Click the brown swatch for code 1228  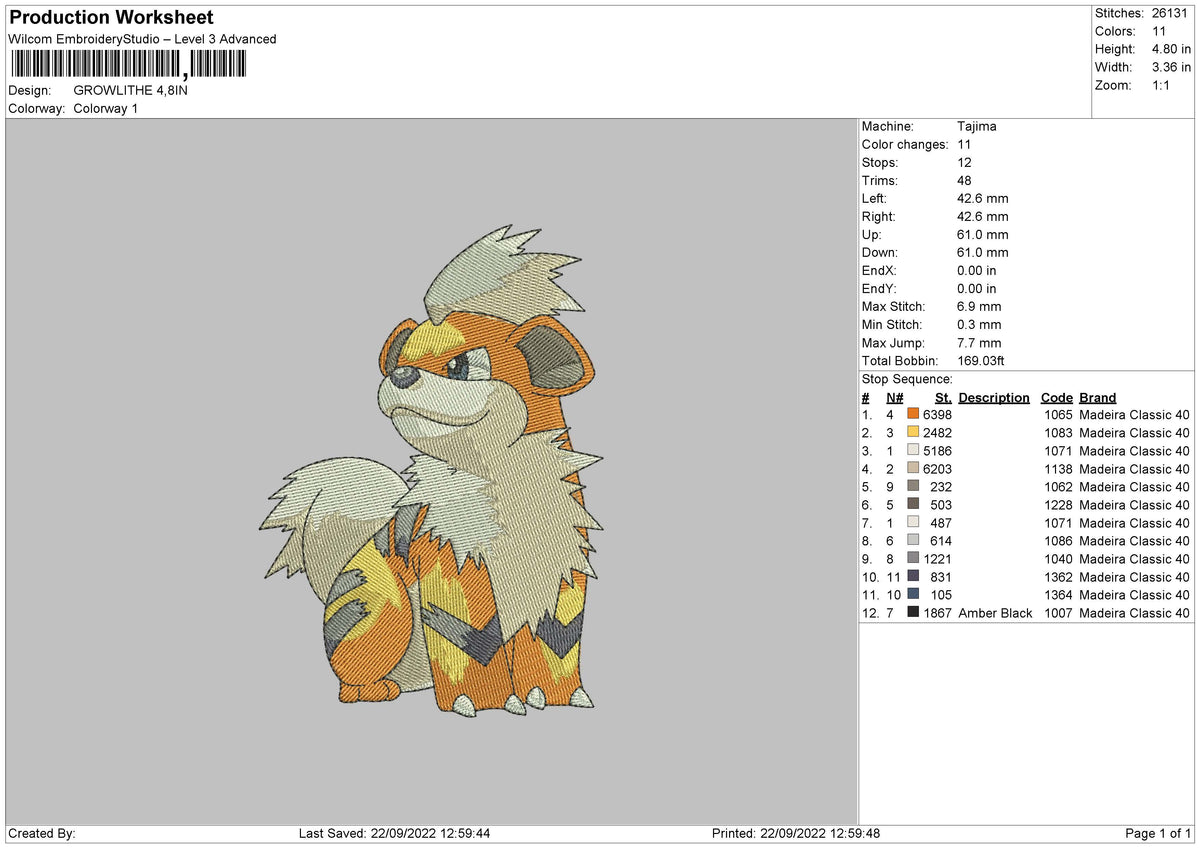pyautogui.click(x=912, y=505)
